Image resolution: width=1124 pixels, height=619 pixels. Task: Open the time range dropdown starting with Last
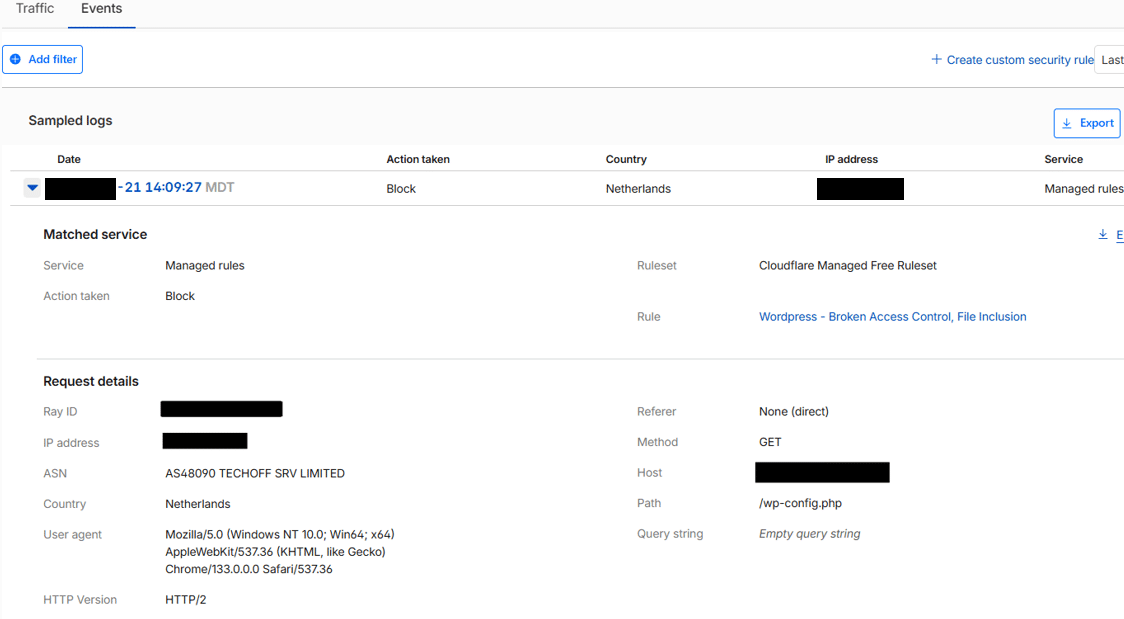[1110, 60]
